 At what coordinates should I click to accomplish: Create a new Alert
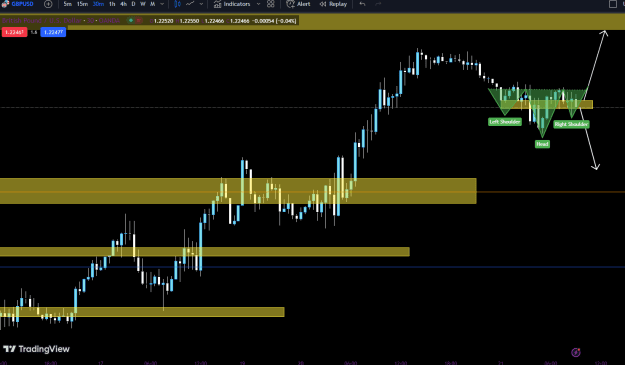pos(299,4)
